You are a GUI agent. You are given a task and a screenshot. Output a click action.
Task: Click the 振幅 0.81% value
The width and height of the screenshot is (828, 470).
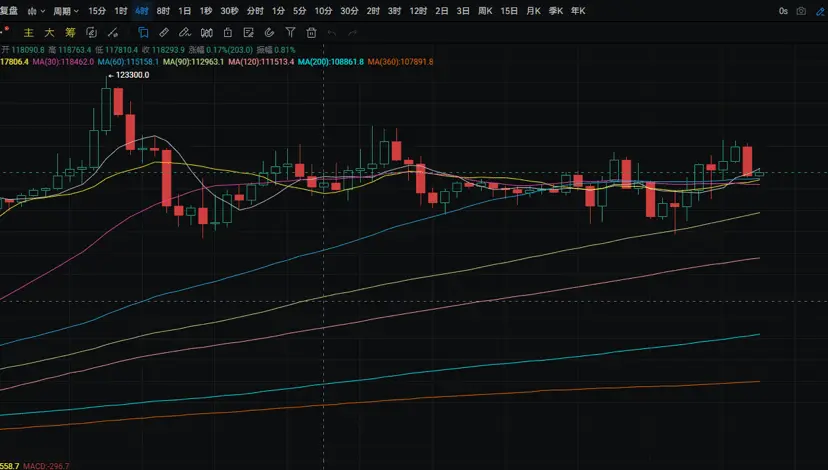coord(276,50)
